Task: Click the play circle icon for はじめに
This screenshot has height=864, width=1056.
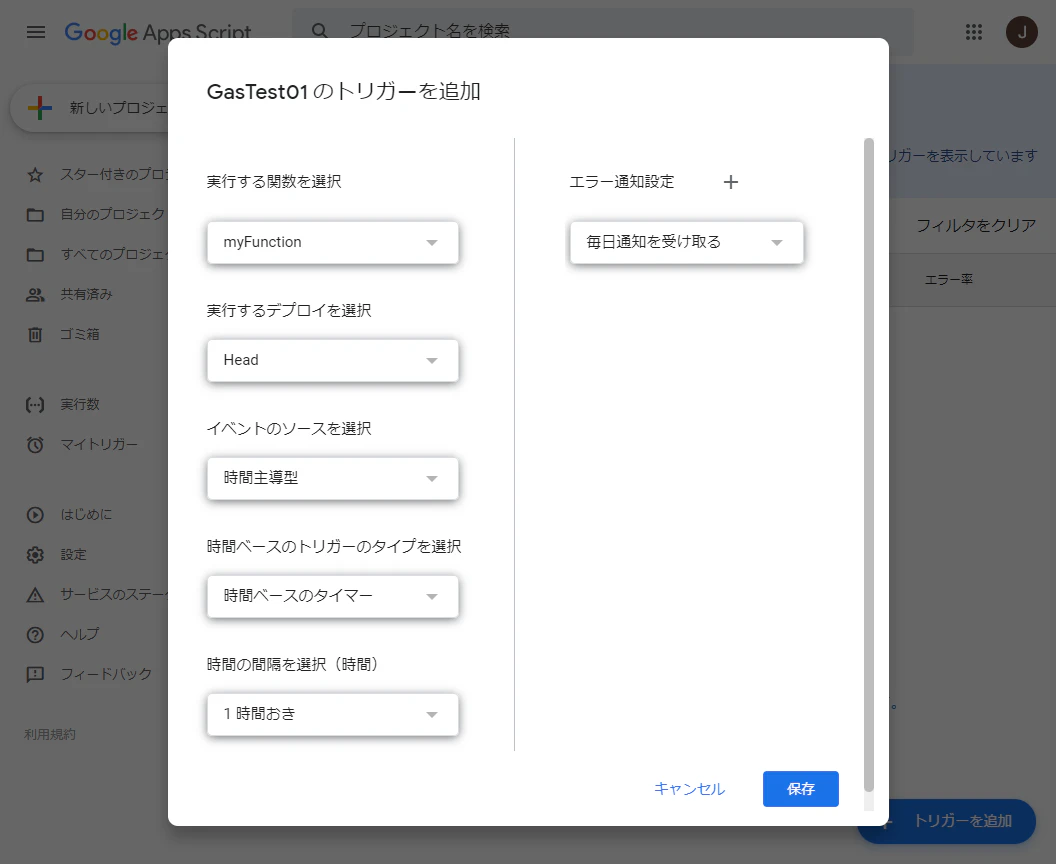Action: [x=35, y=515]
